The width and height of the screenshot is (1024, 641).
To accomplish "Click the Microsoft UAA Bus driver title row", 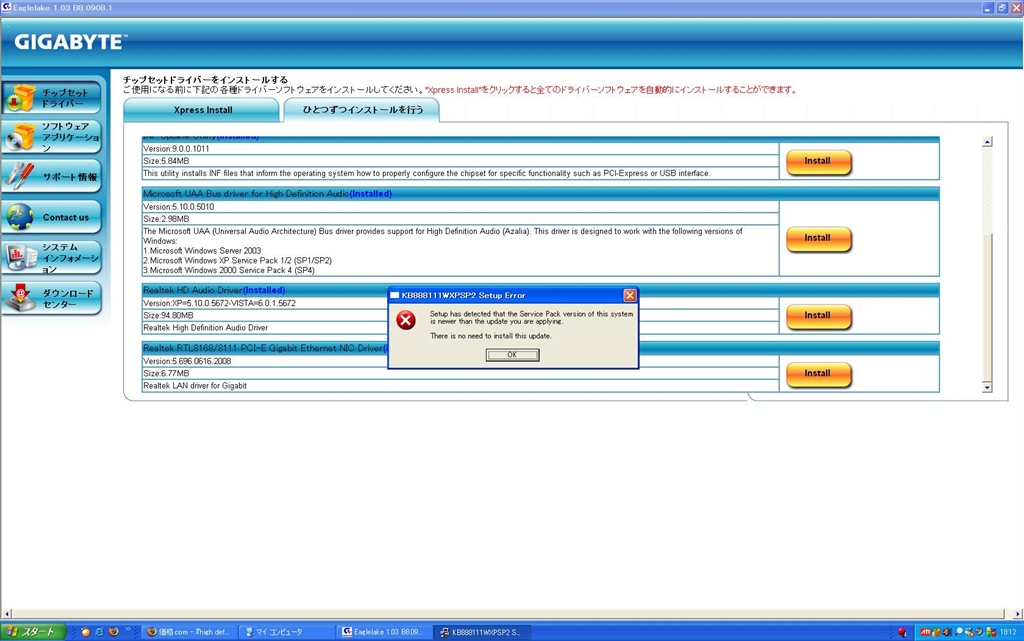I will (541, 194).
